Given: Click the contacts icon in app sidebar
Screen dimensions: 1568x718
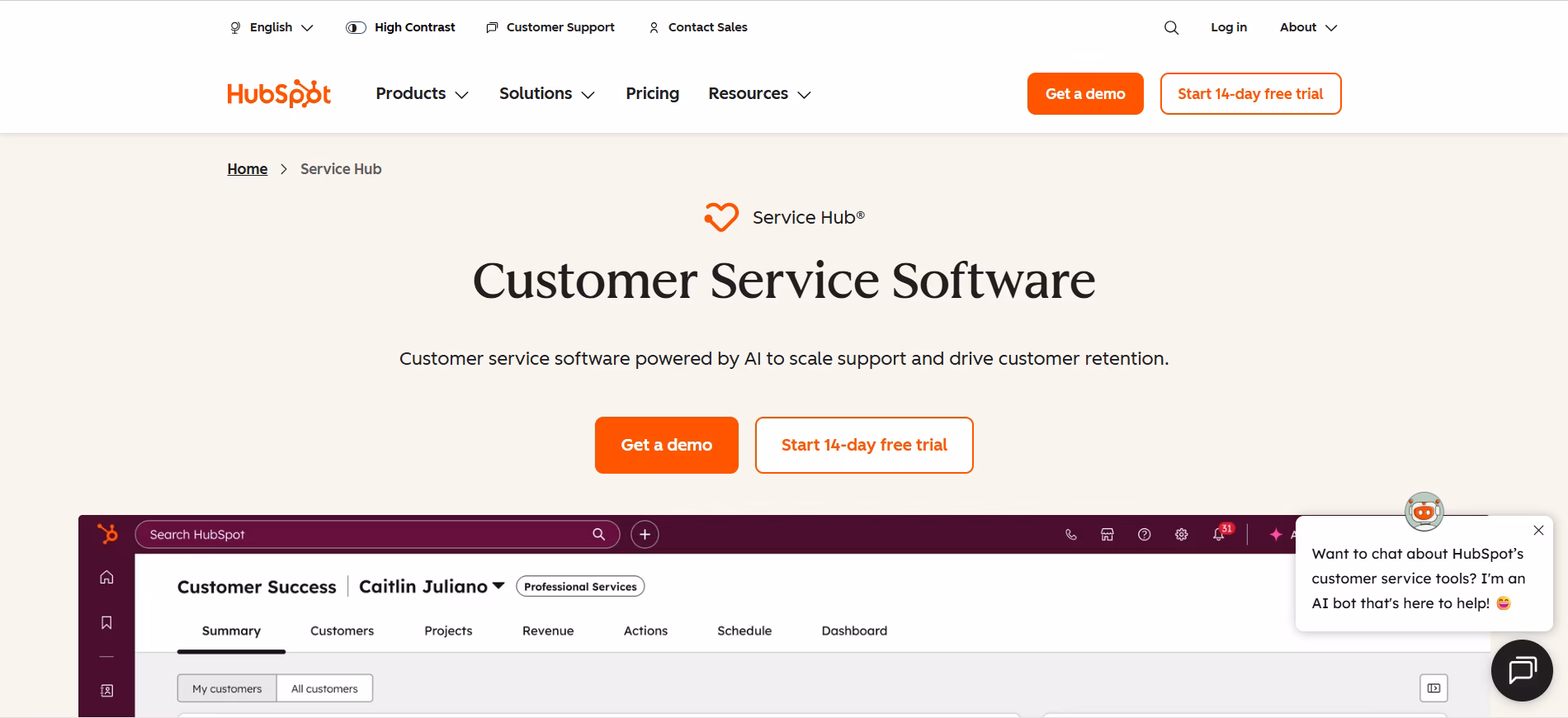Looking at the screenshot, I should pyautogui.click(x=106, y=690).
